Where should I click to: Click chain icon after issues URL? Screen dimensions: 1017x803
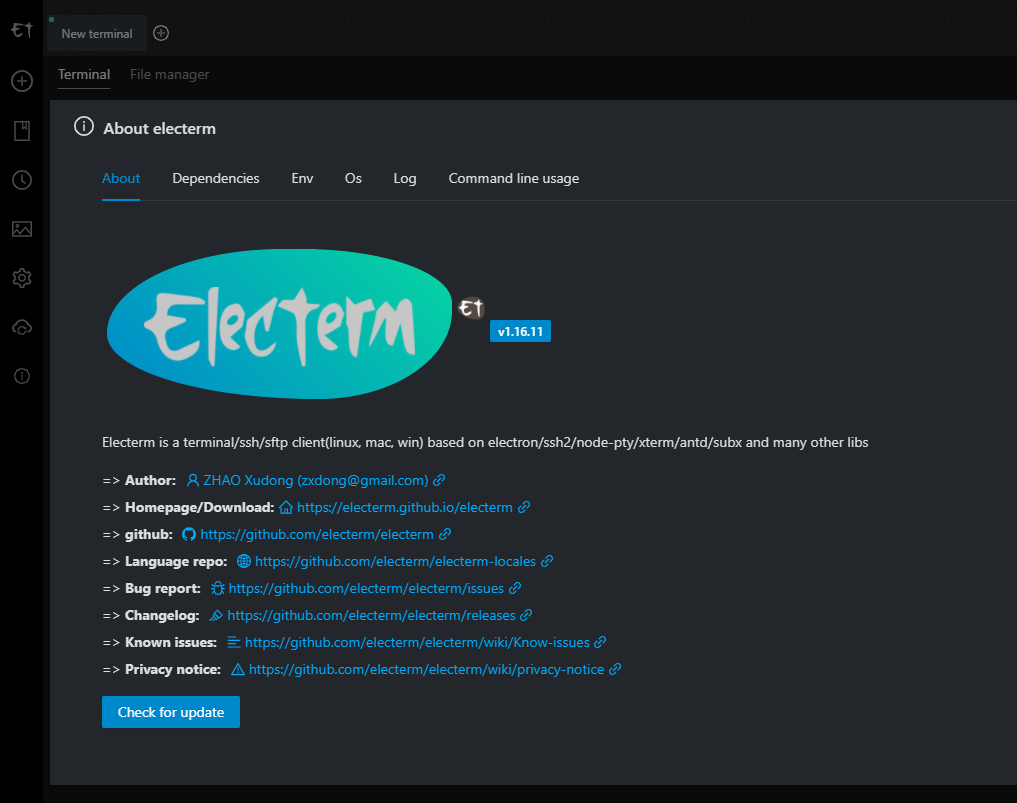click(x=515, y=588)
